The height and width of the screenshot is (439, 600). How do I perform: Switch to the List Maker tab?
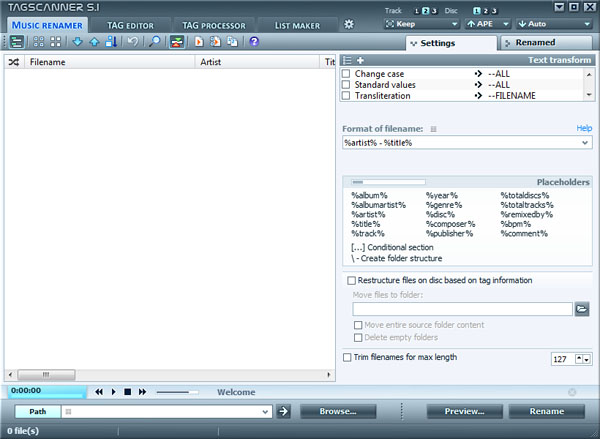coord(297,26)
